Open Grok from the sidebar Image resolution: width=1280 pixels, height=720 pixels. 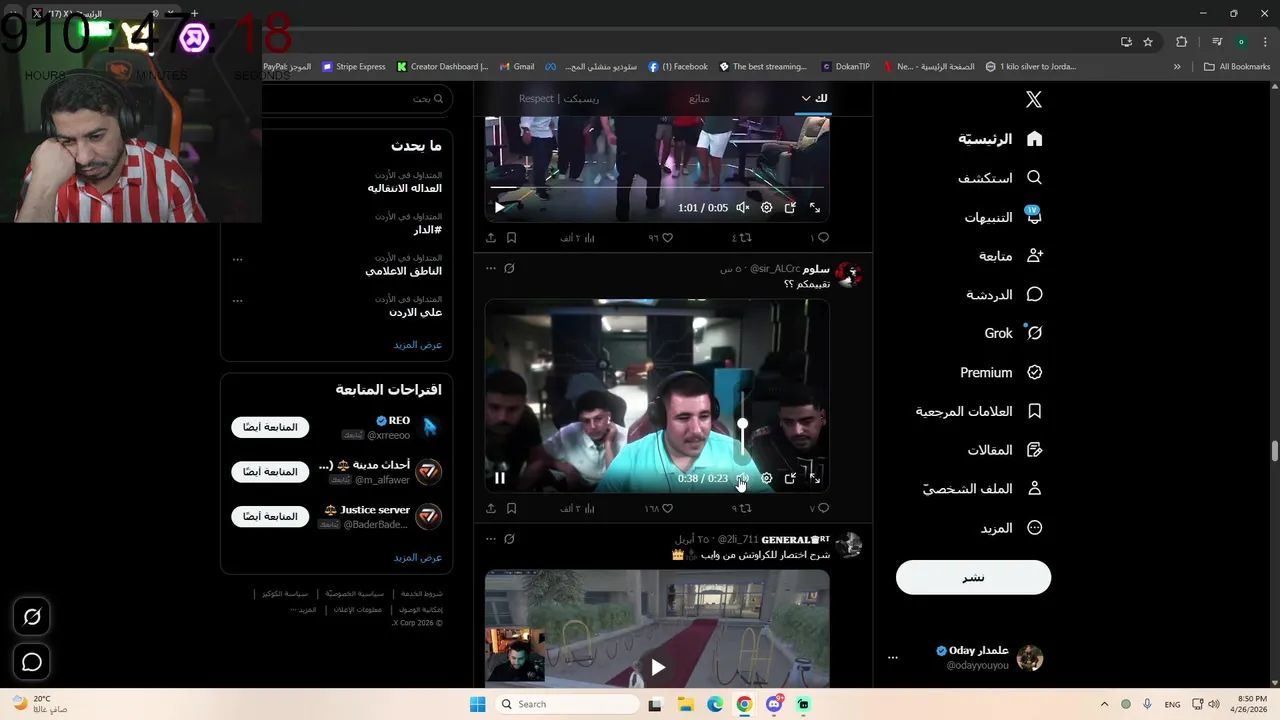click(x=1013, y=333)
